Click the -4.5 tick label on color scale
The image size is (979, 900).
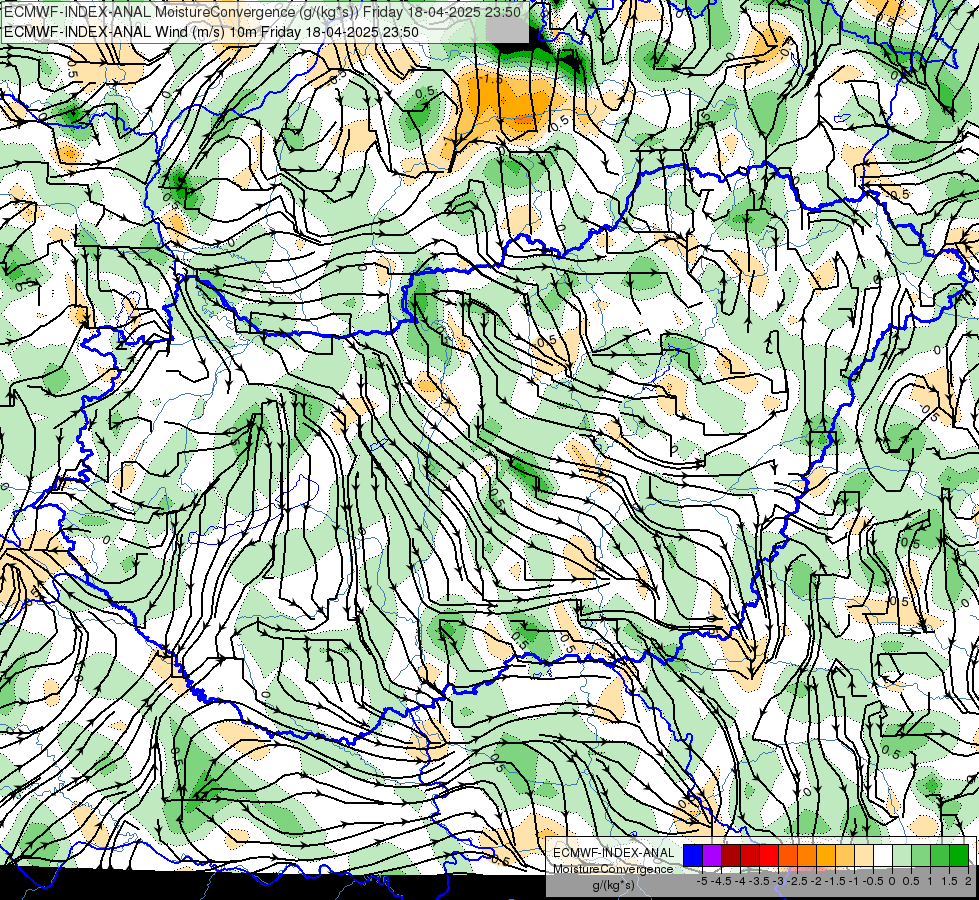722,881
